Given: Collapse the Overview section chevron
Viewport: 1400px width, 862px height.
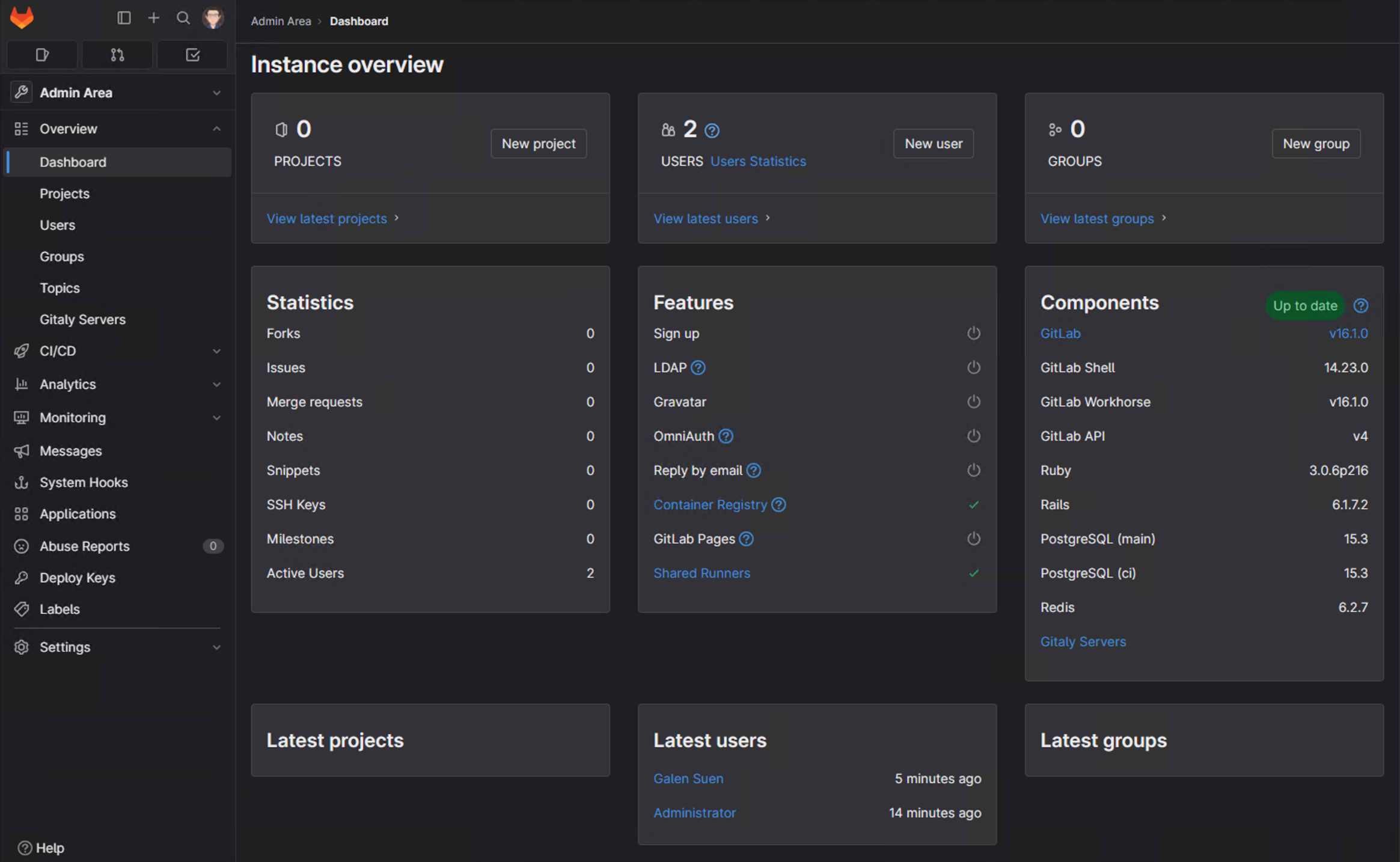Looking at the screenshot, I should point(217,128).
